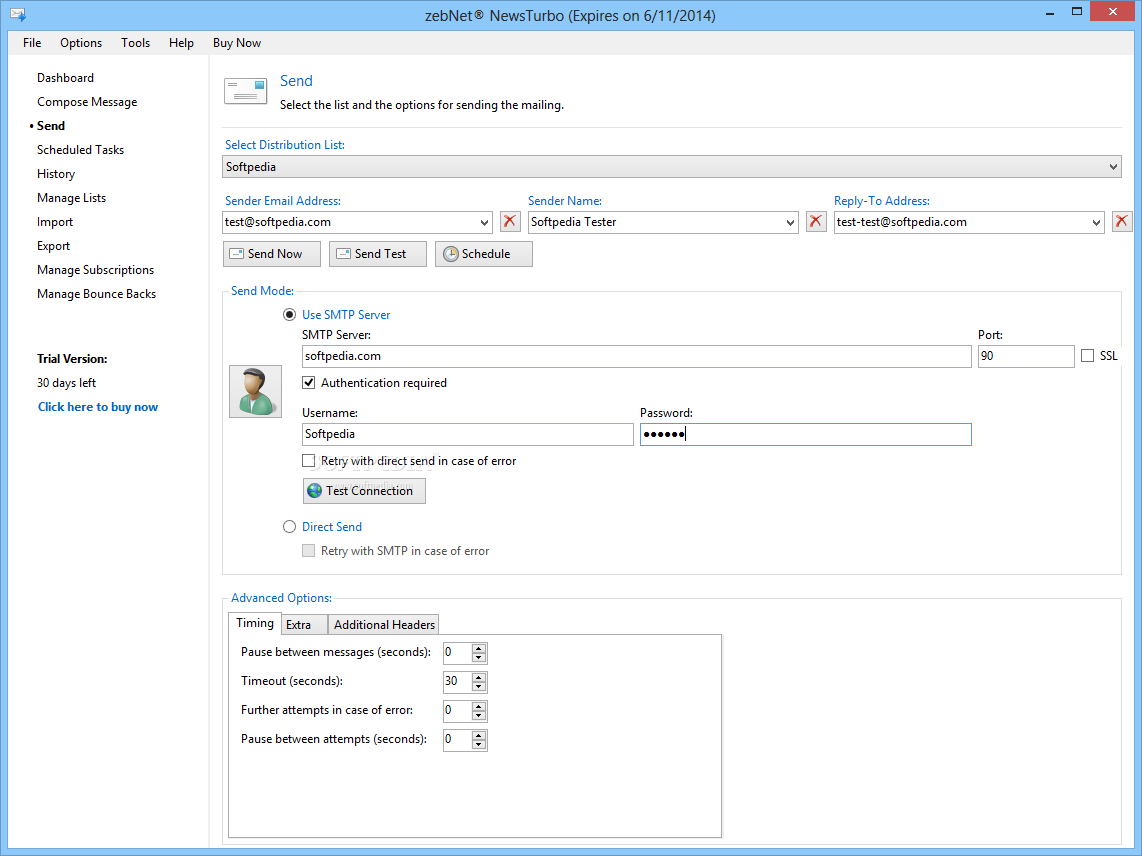Open History in the sidebar
Viewport: 1142px width, 856px height.
(56, 174)
